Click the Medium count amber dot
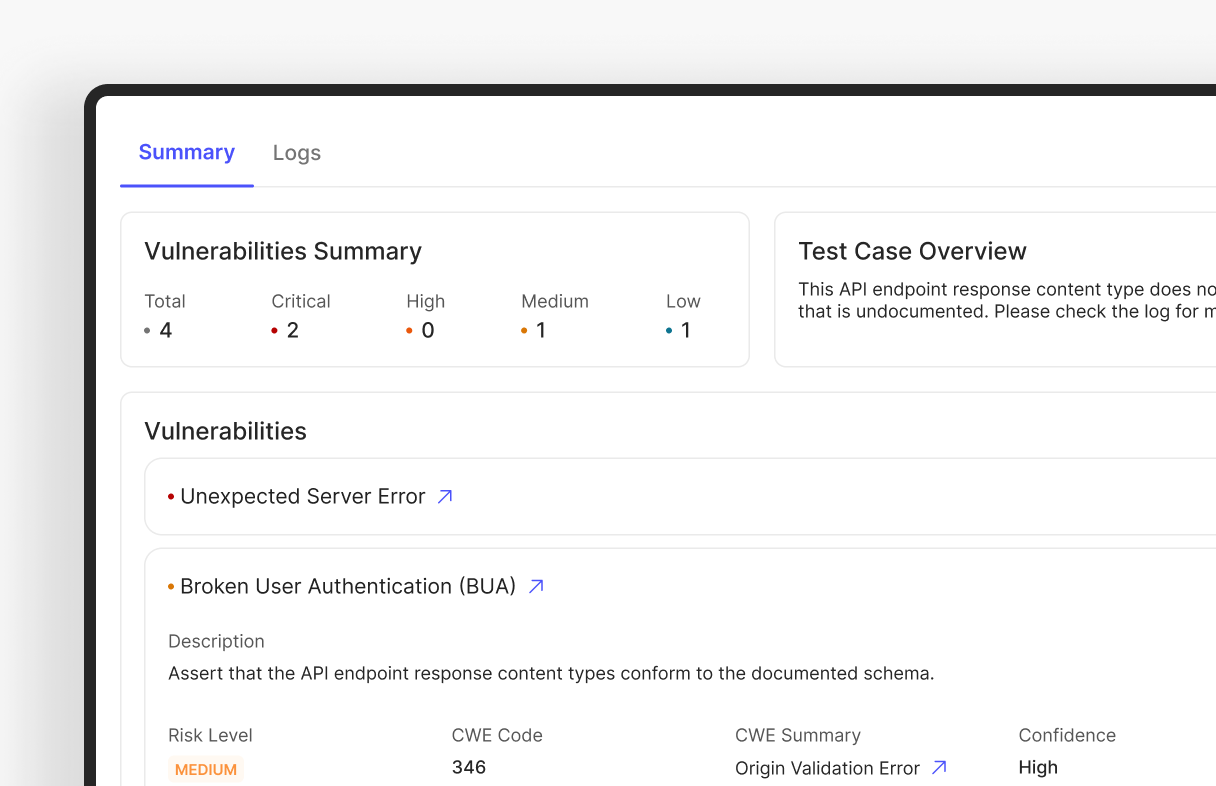This screenshot has height=786, width=1216. click(524, 331)
